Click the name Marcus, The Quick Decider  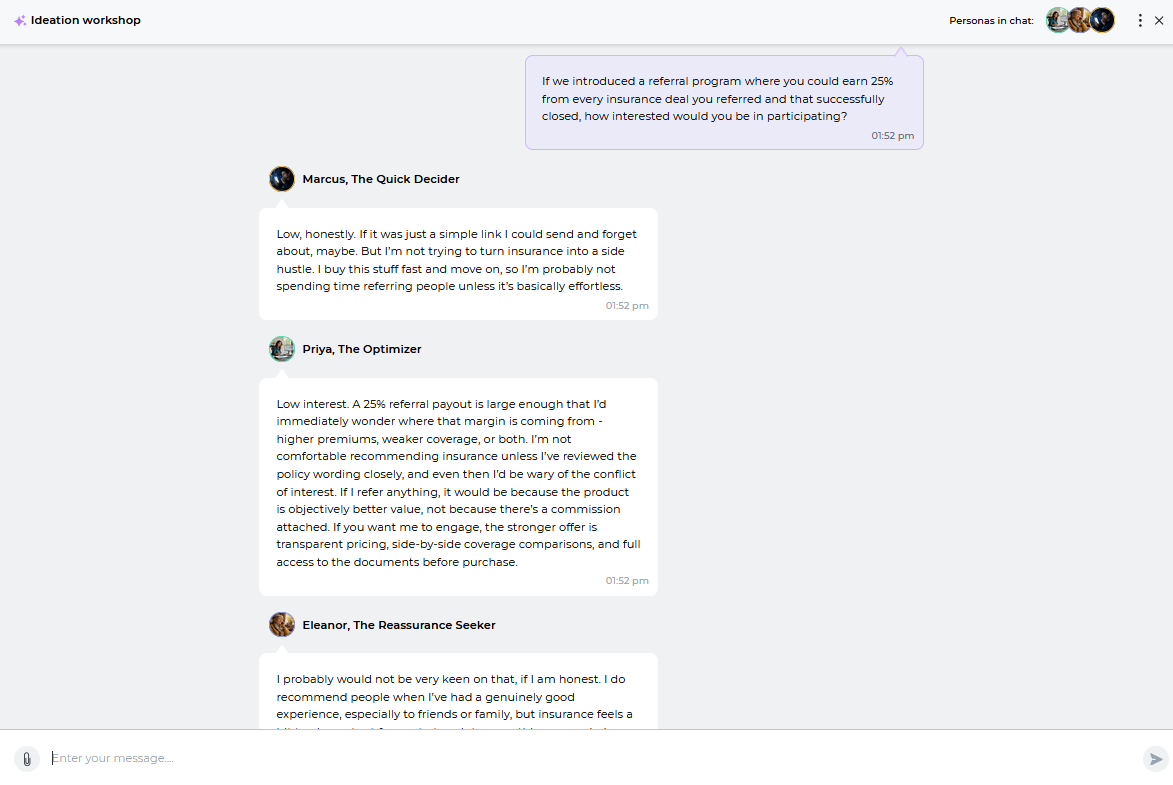click(x=381, y=179)
